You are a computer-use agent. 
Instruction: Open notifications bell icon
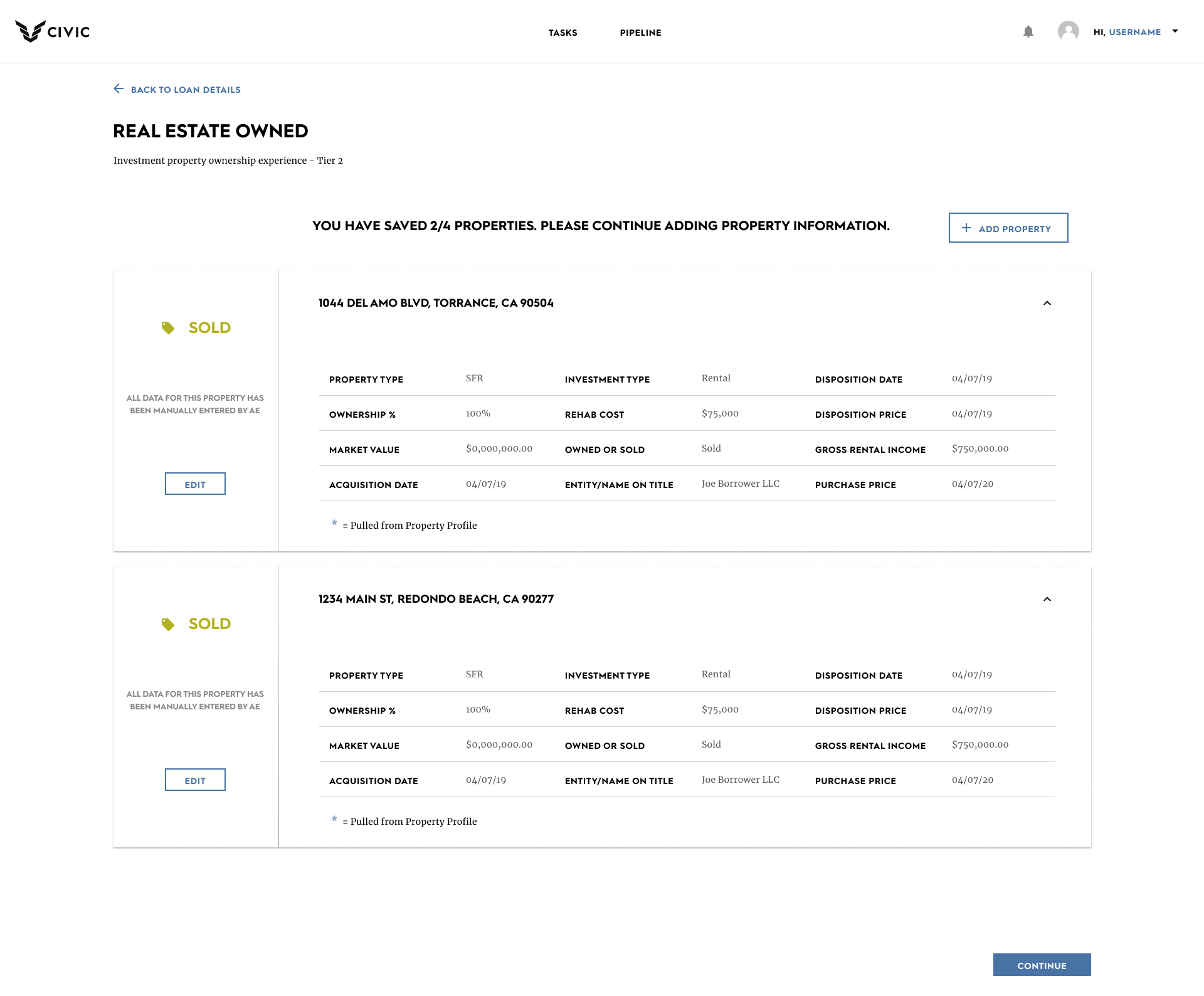1028,31
